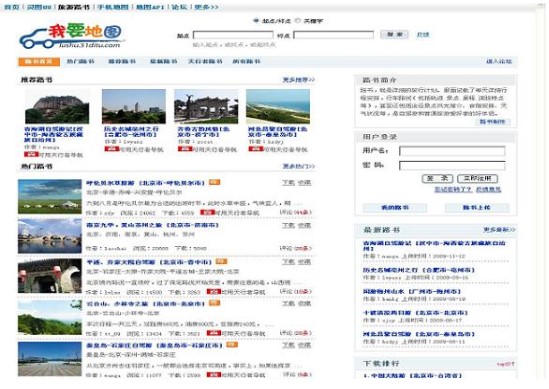Click 收藏 on the 少林寺之旅 row

[304, 304]
